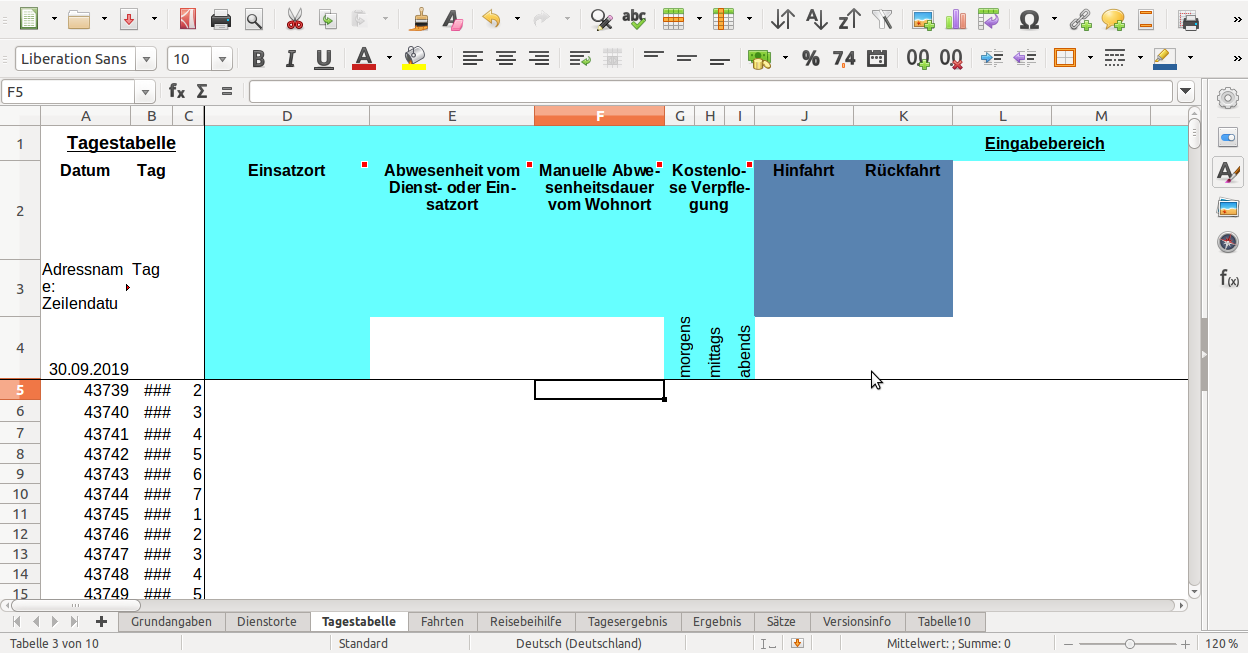Insert hyperlink chain icon
The image size is (1248, 653).
coord(1080,19)
